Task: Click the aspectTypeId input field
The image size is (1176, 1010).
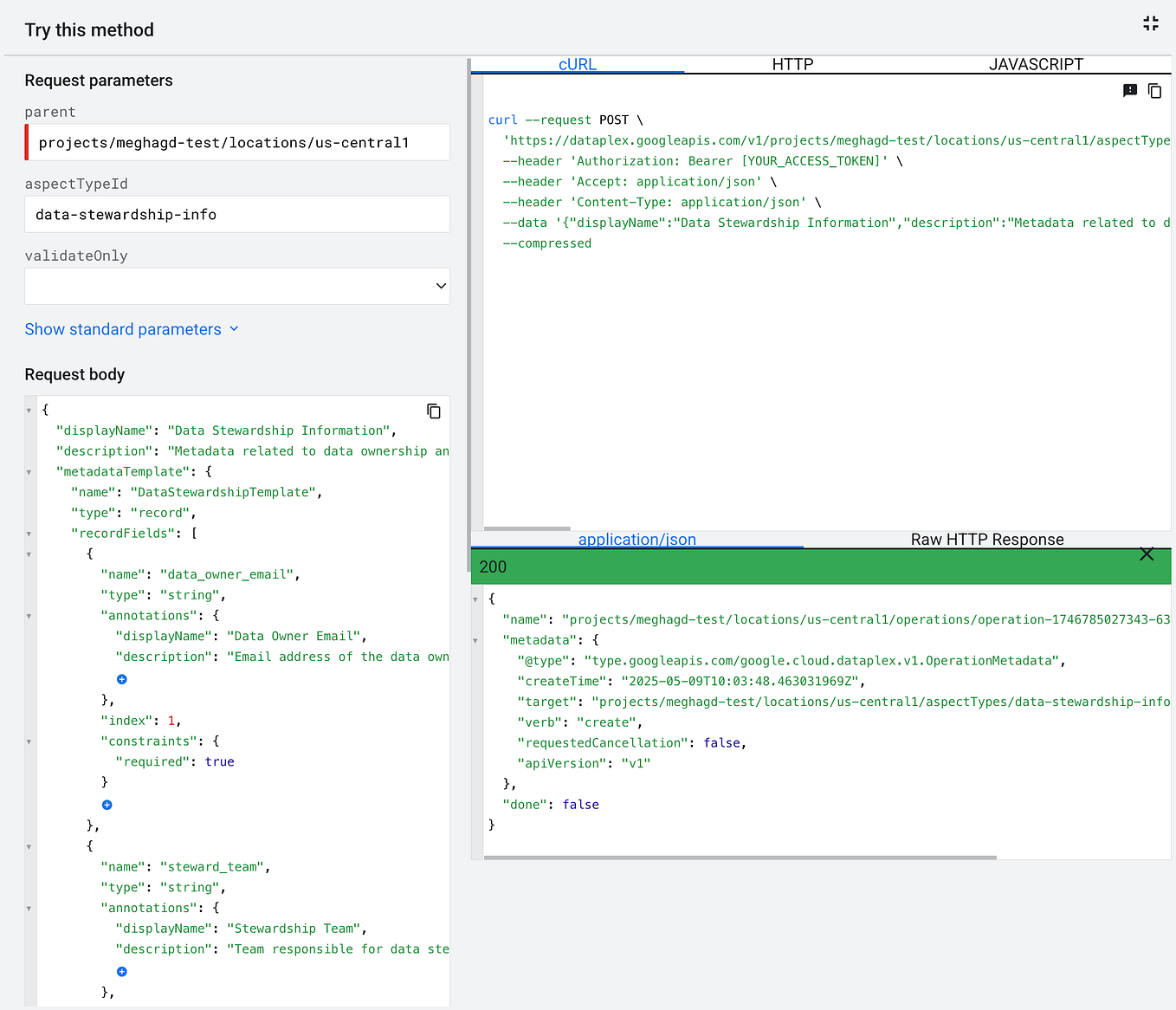Action: (236, 214)
